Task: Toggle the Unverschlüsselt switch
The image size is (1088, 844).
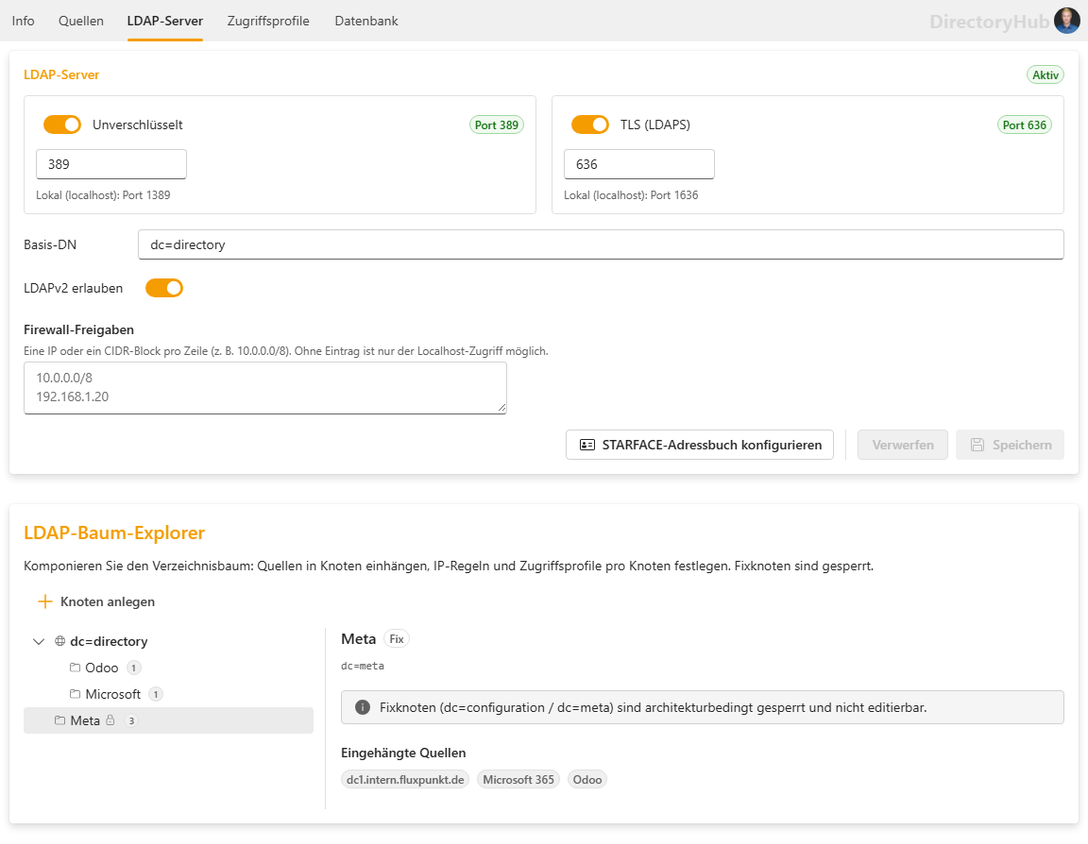Action: pos(62,125)
